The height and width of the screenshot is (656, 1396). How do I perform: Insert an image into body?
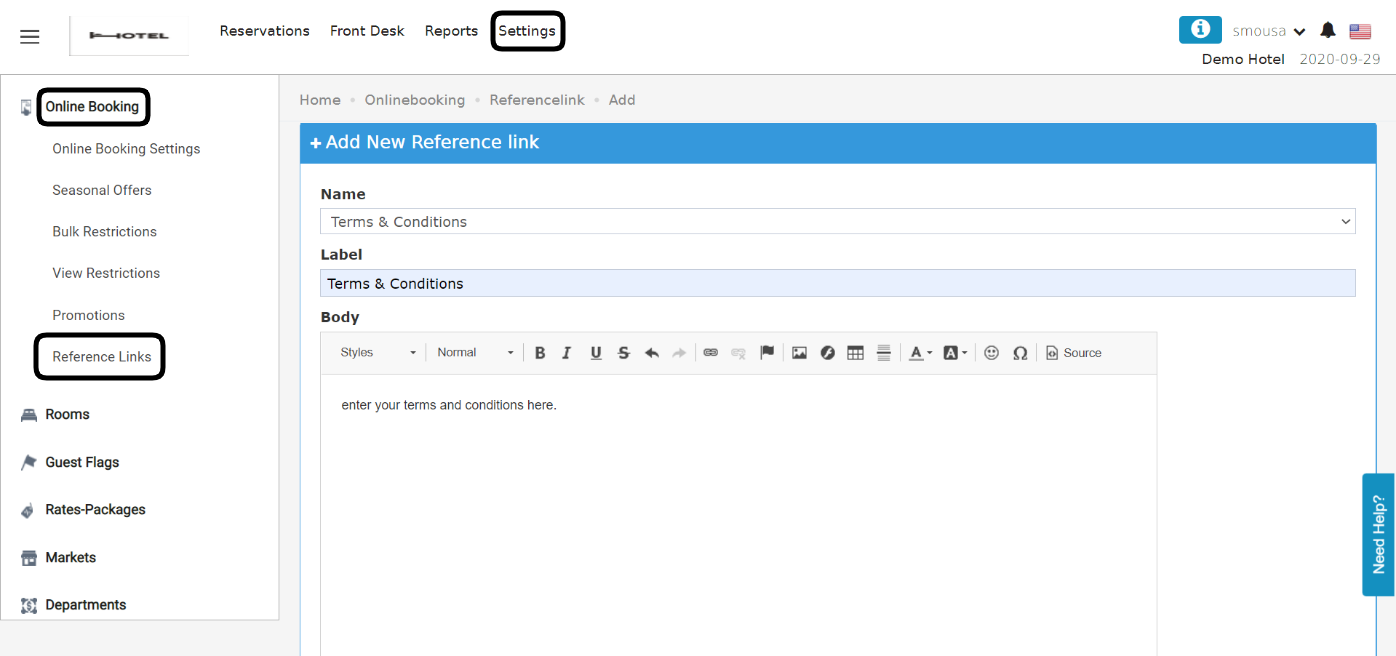(799, 353)
